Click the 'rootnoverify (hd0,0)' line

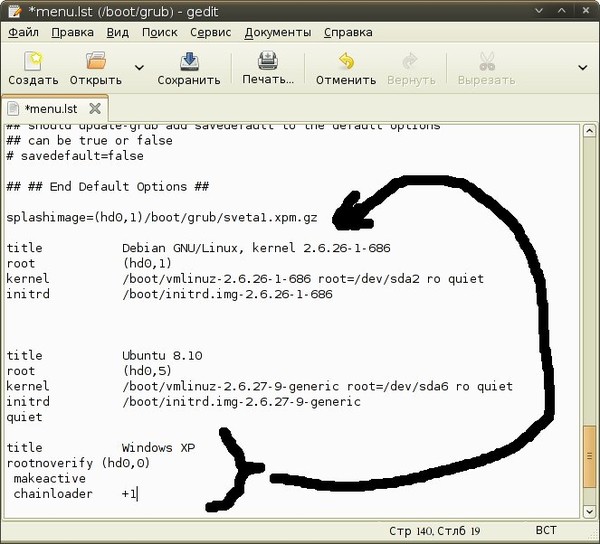pyautogui.click(x=78, y=463)
